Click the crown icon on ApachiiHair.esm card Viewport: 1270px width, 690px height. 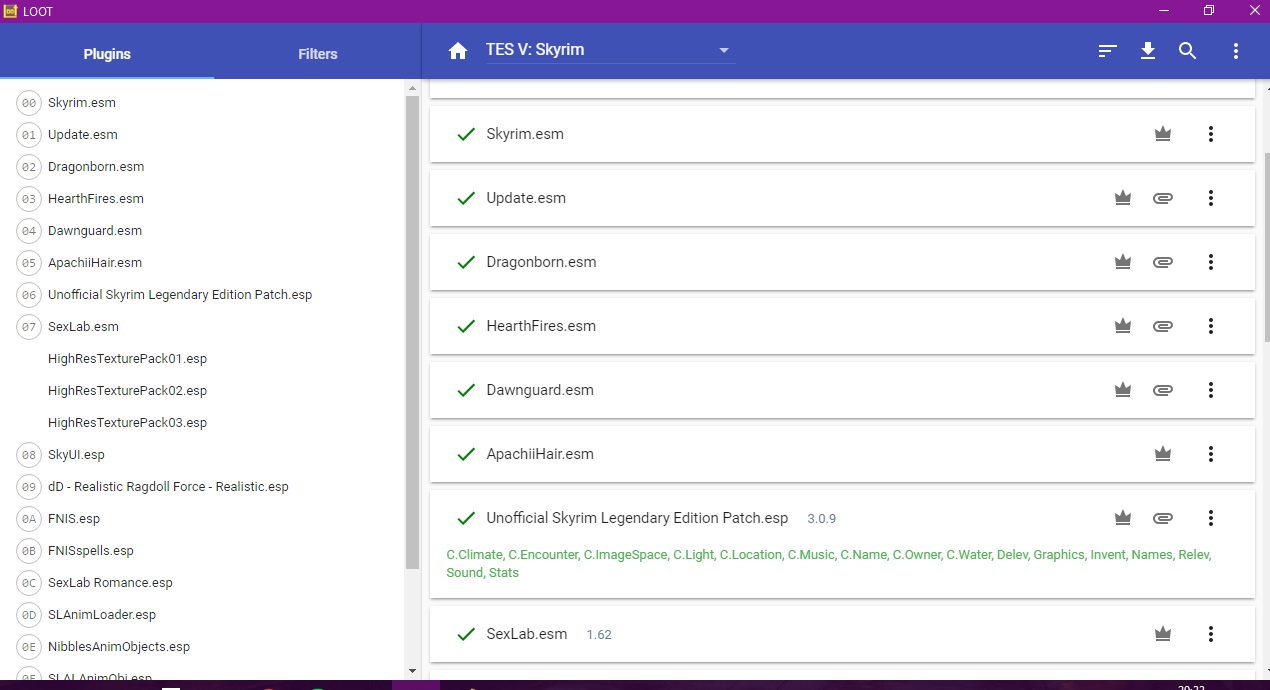1163,454
